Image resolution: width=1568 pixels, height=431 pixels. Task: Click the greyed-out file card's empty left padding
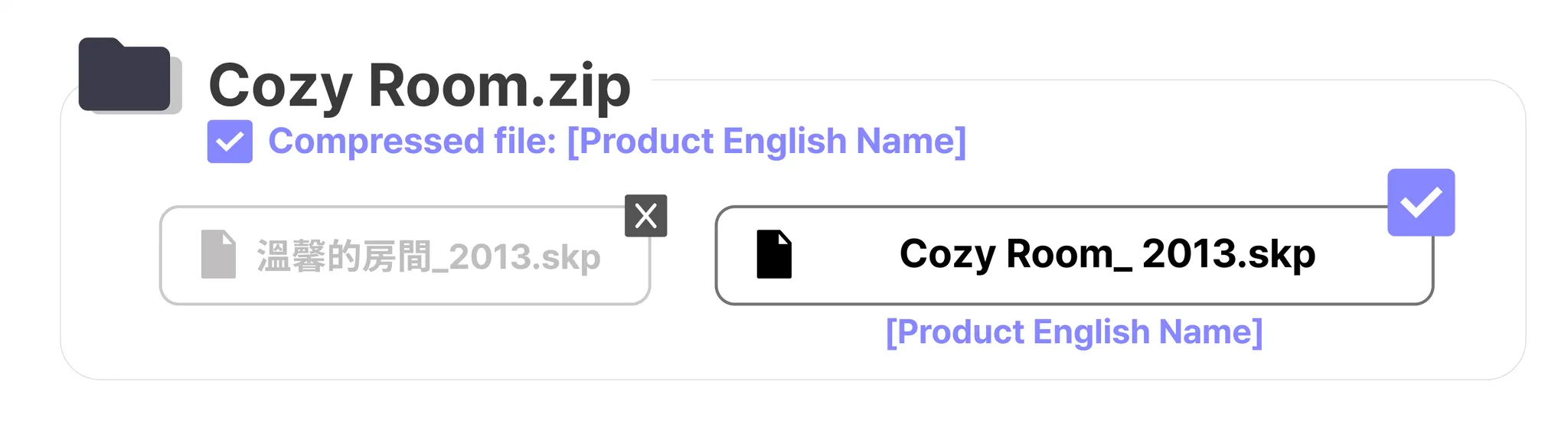(x=179, y=256)
